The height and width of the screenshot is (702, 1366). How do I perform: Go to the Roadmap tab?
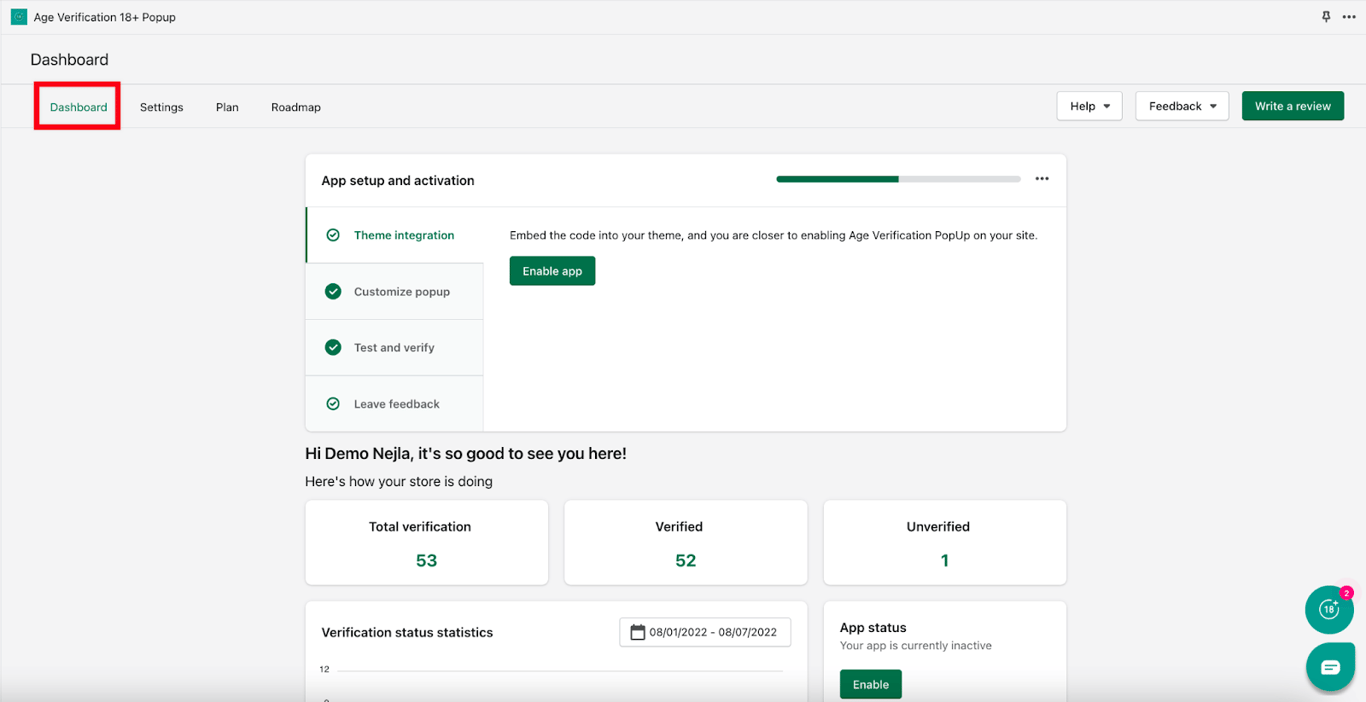coord(296,107)
